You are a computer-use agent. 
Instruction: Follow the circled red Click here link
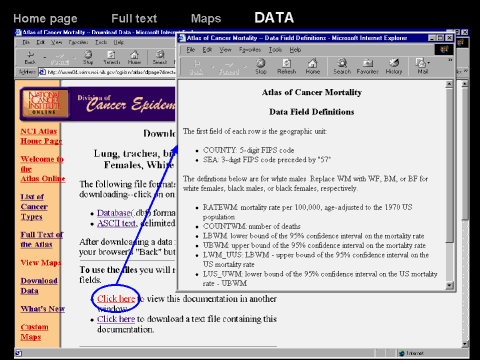pyautogui.click(x=116, y=299)
